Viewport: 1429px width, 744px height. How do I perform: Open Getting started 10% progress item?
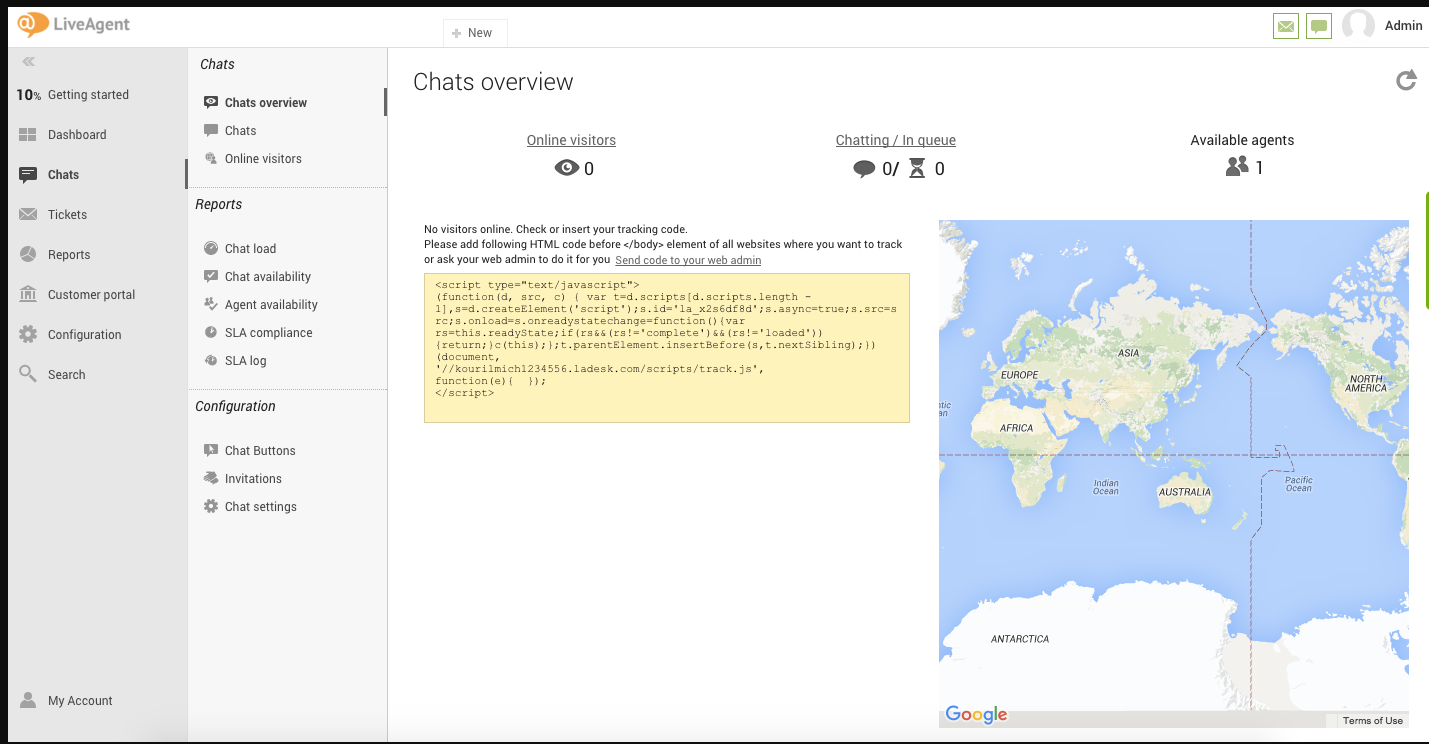click(87, 95)
